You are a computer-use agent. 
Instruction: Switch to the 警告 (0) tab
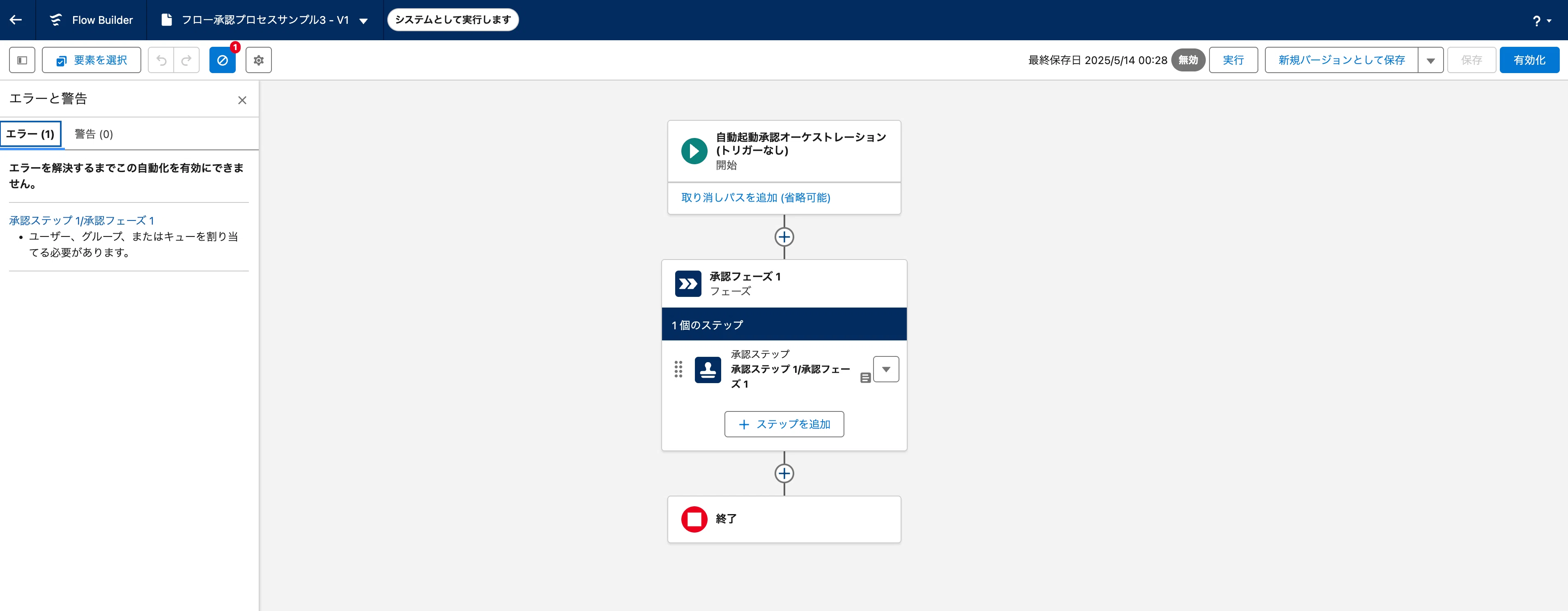click(94, 134)
